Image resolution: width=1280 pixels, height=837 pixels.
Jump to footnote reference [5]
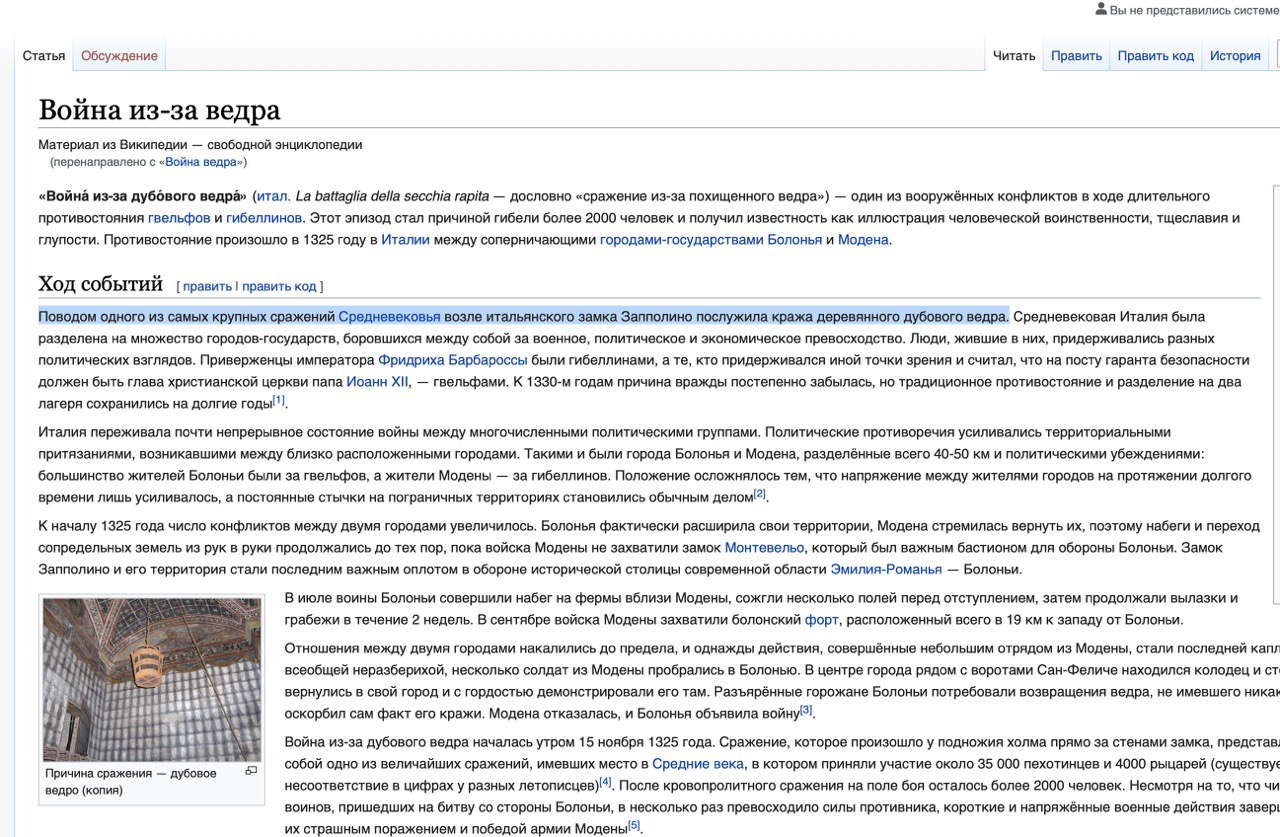click(x=634, y=824)
